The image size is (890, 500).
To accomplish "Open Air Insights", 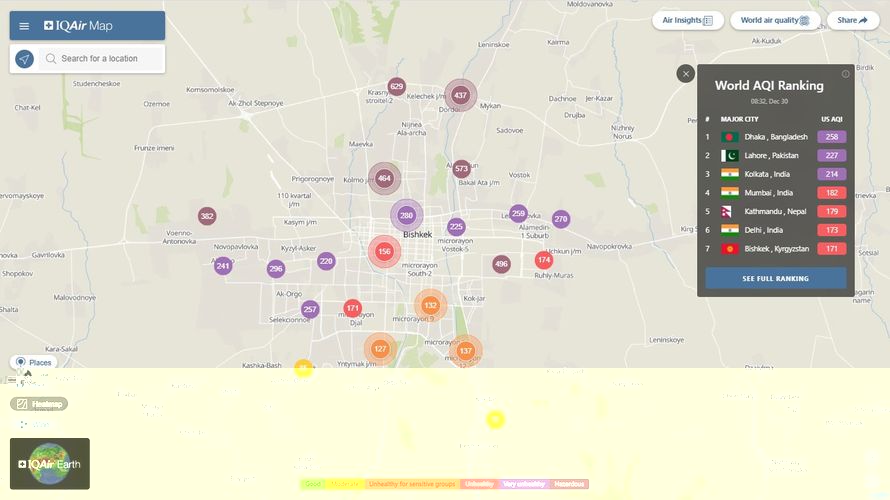I will [x=688, y=20].
